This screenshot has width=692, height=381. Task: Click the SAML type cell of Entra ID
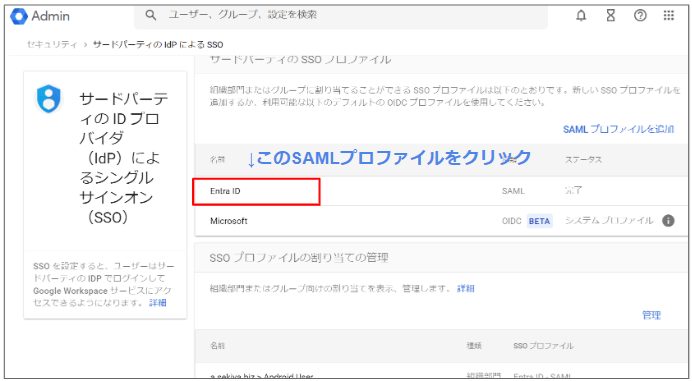pyautogui.click(x=513, y=192)
